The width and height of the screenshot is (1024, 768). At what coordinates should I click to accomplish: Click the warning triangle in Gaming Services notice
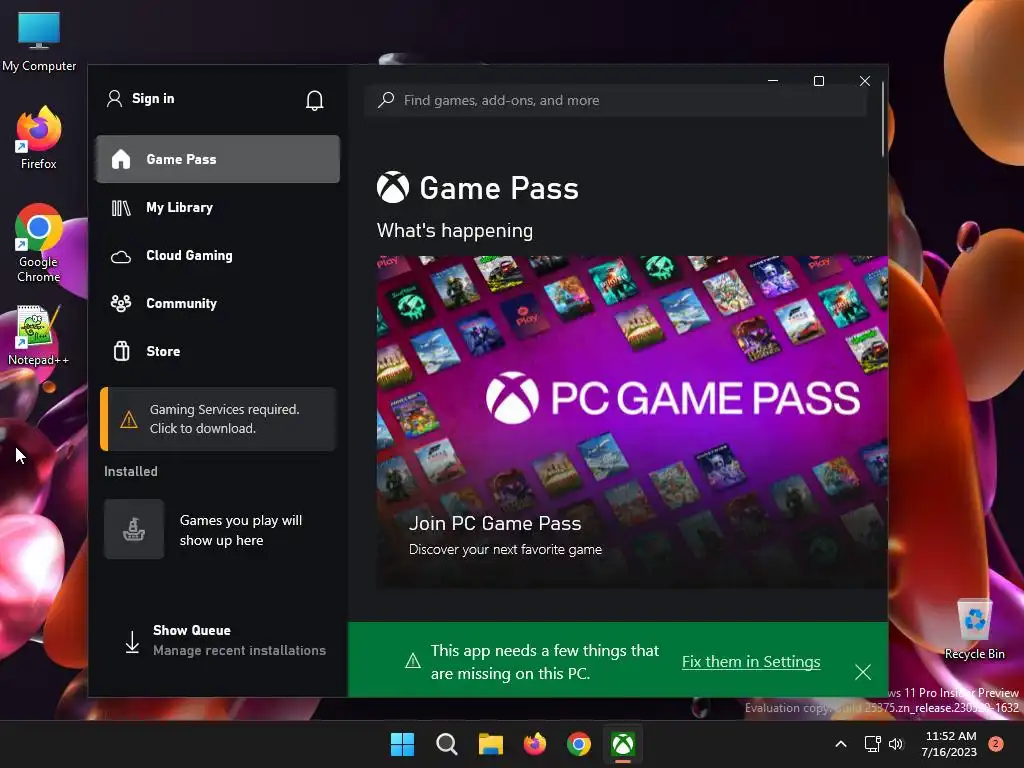pos(129,420)
